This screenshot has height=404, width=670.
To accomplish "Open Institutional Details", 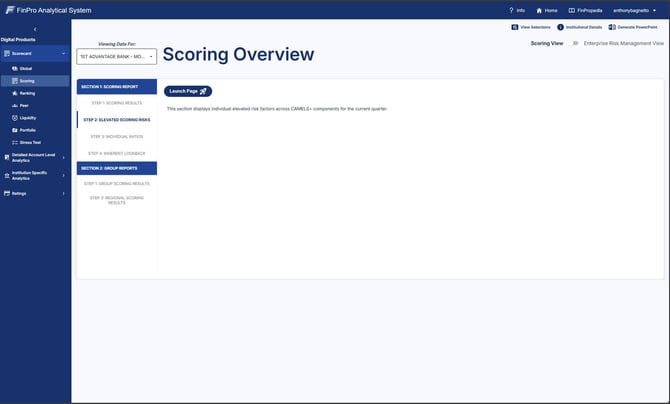I will pyautogui.click(x=580, y=27).
